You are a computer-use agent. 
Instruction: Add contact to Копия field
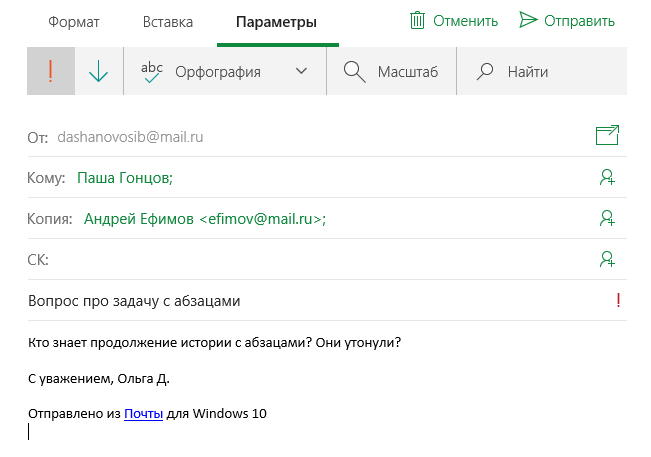click(x=607, y=218)
